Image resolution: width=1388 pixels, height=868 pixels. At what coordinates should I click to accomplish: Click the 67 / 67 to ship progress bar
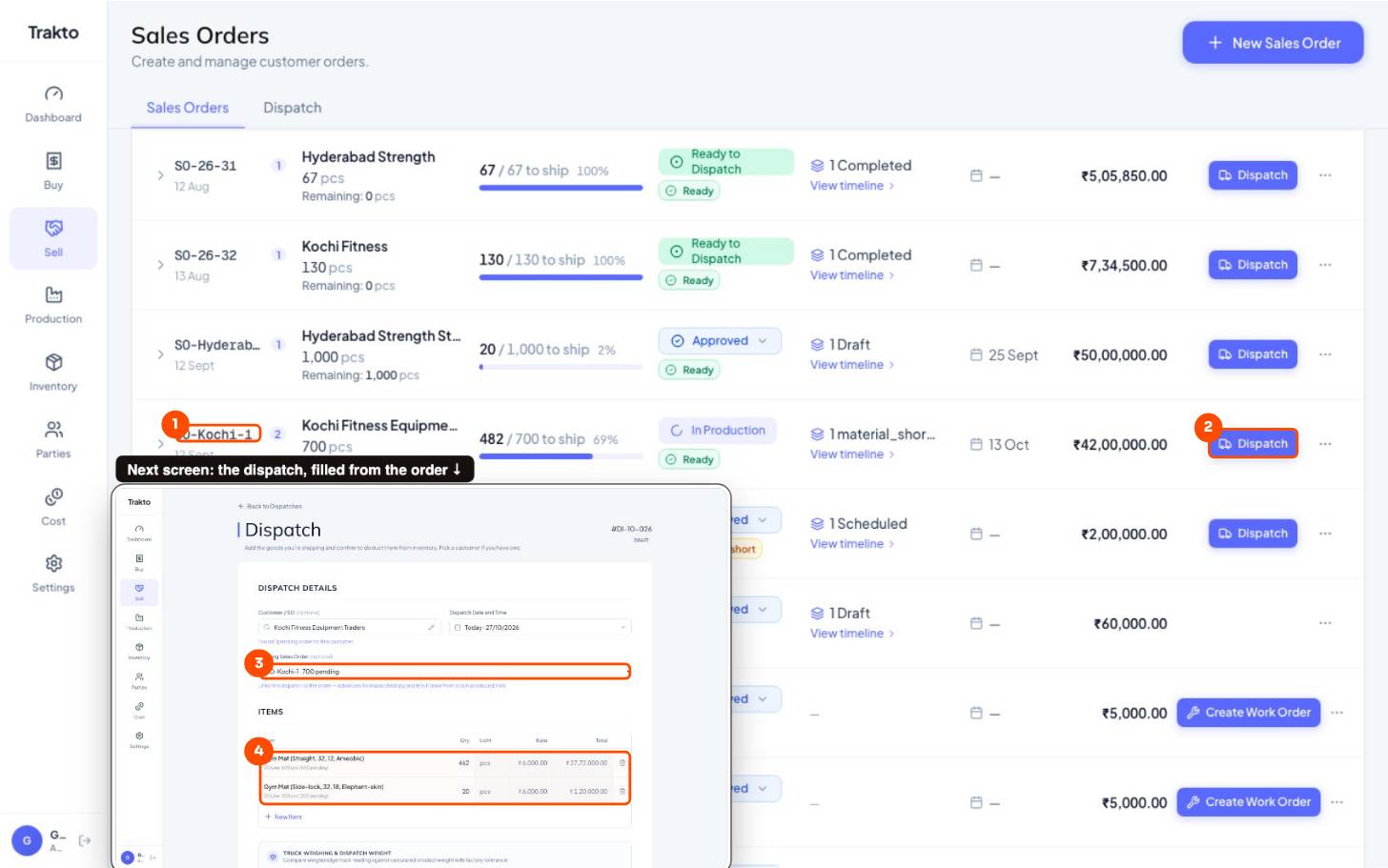pos(561,188)
